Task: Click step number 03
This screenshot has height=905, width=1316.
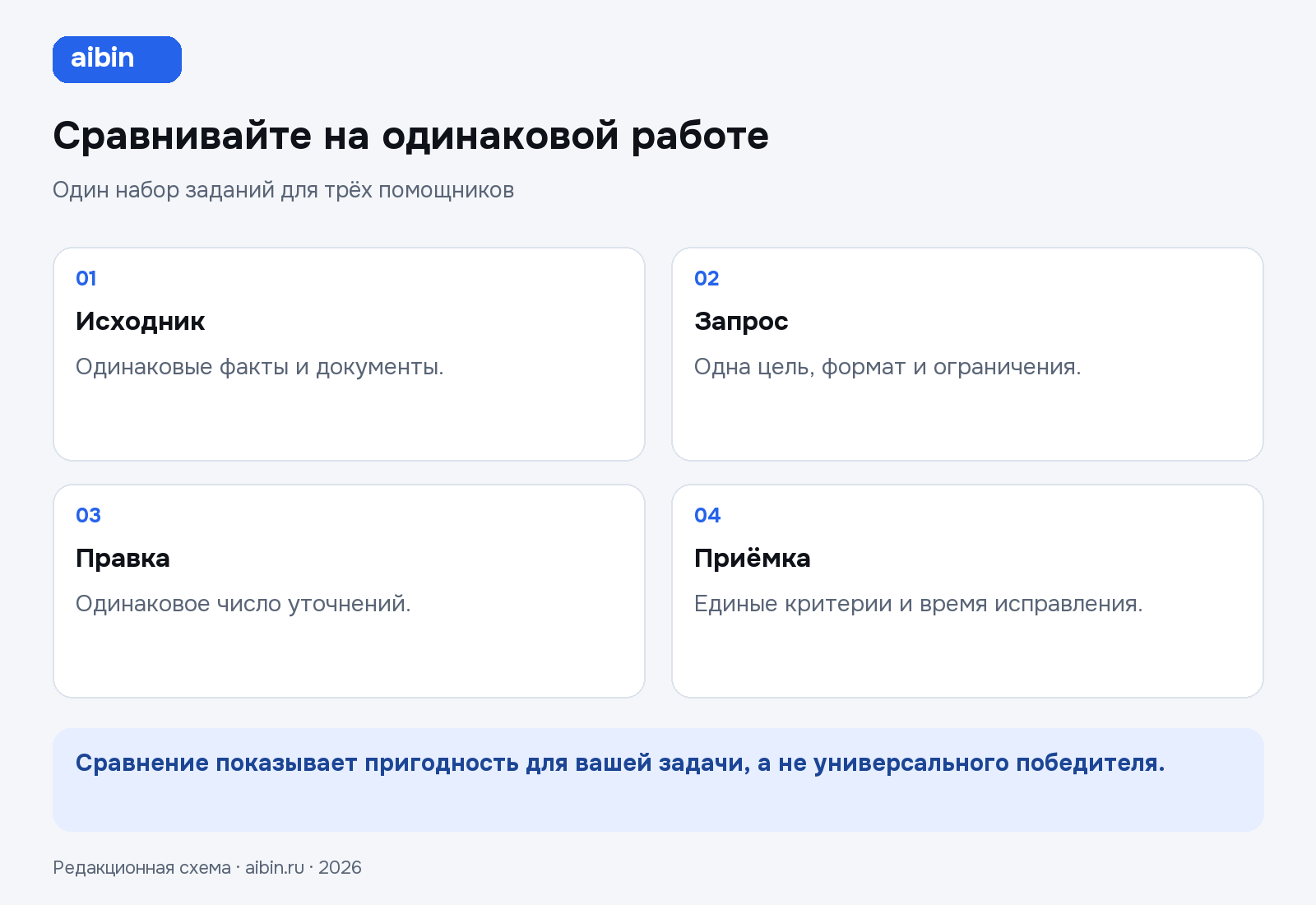Action: (88, 515)
